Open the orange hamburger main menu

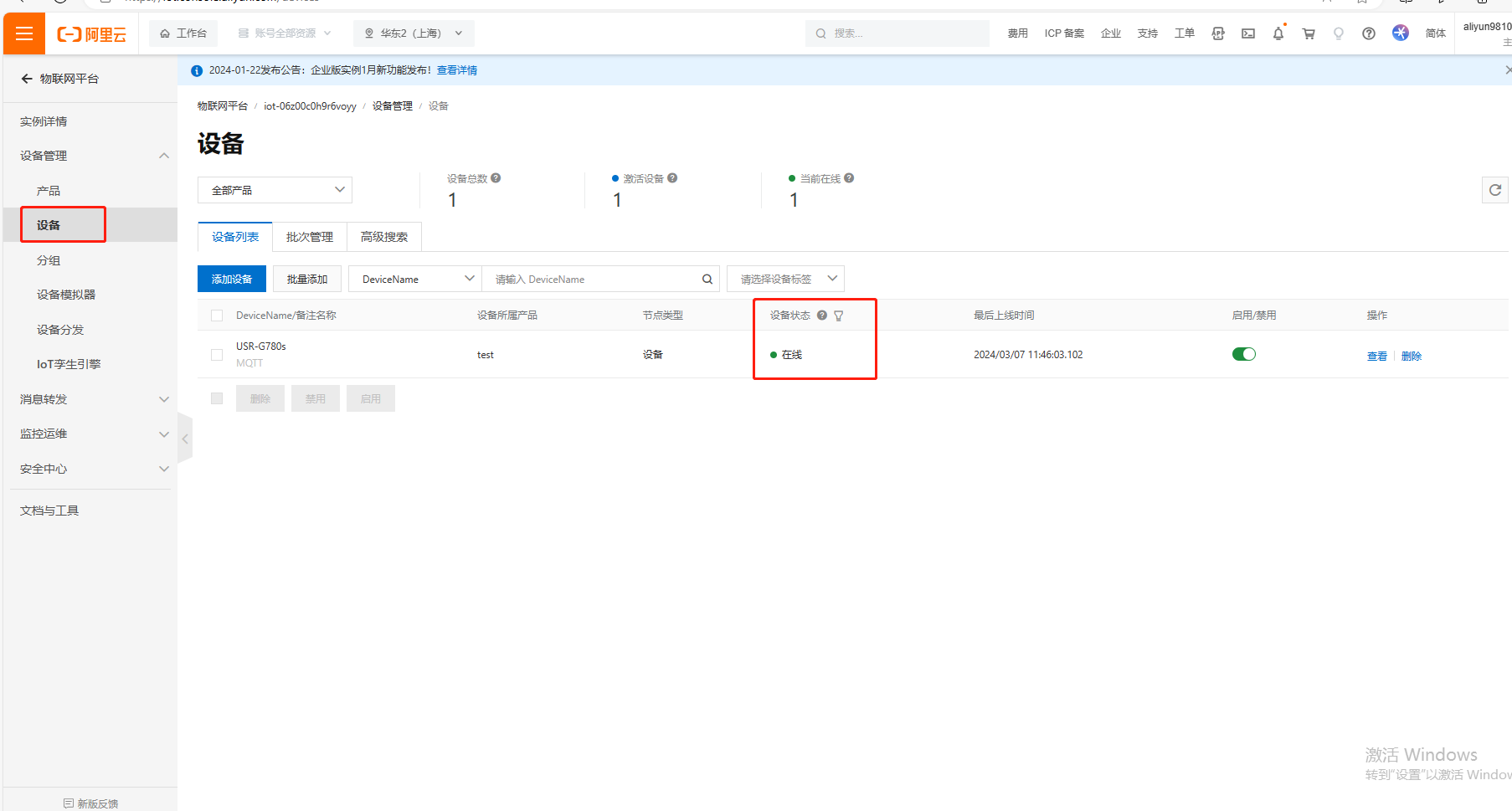coord(24,33)
